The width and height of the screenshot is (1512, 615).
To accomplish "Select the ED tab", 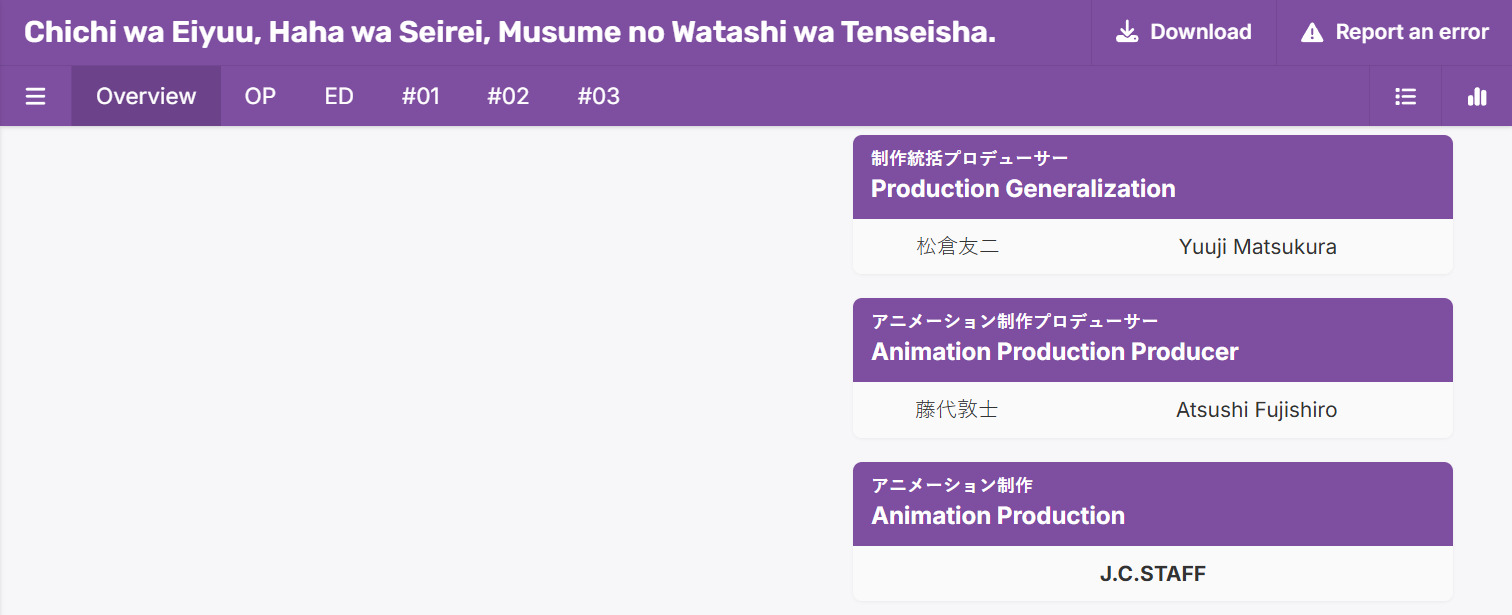I will pos(339,97).
